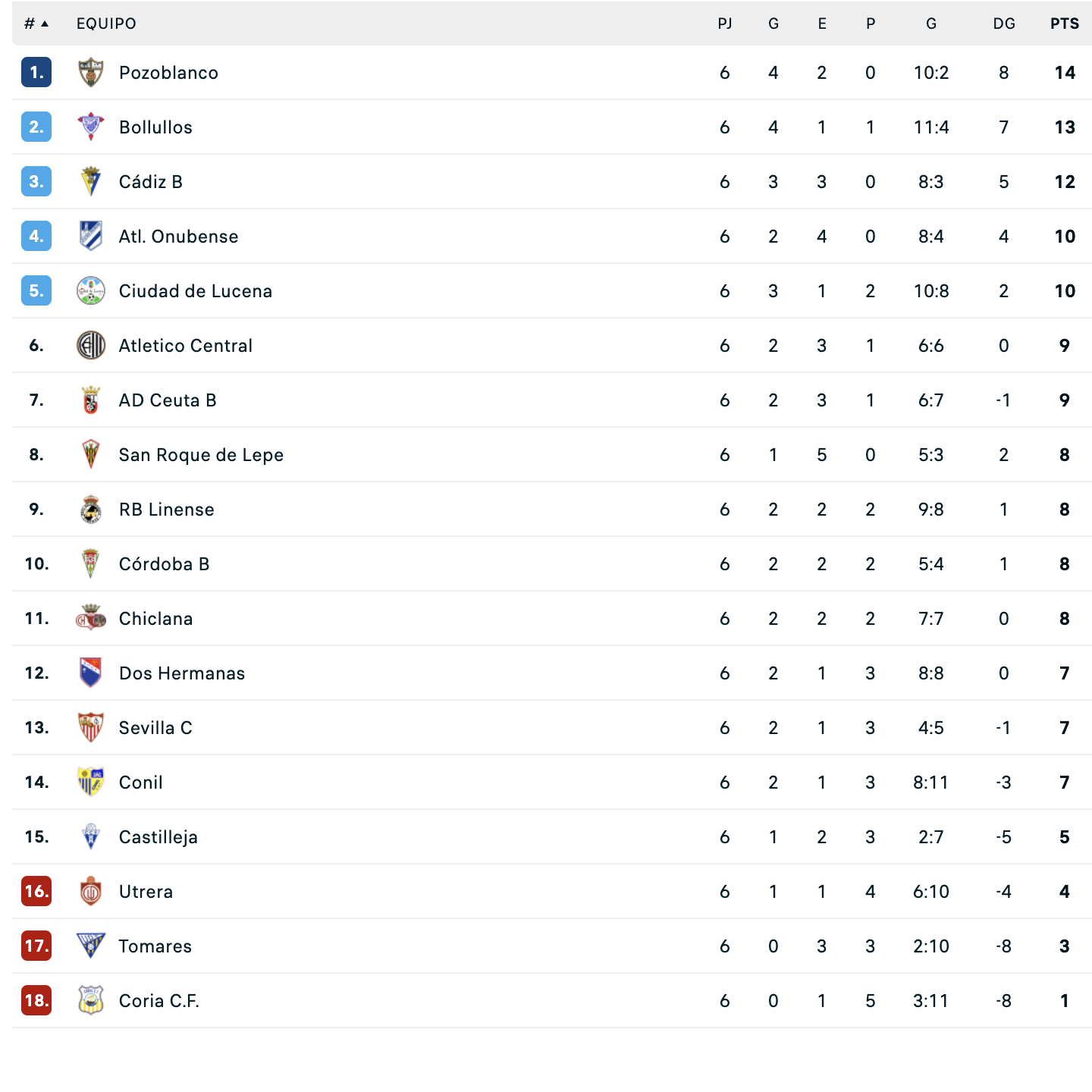
Task: Sort standings by PTS column header
Action: (x=1064, y=24)
